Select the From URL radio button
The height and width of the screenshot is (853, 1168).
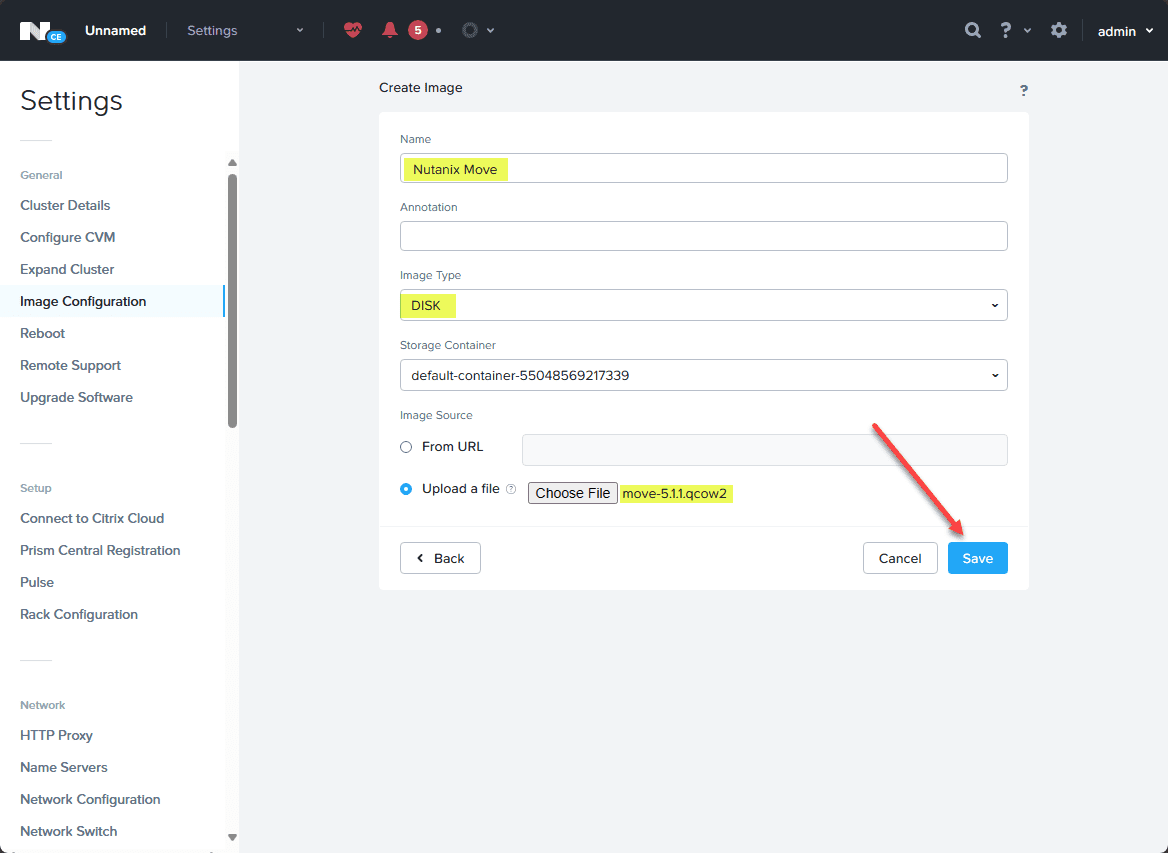coord(406,447)
